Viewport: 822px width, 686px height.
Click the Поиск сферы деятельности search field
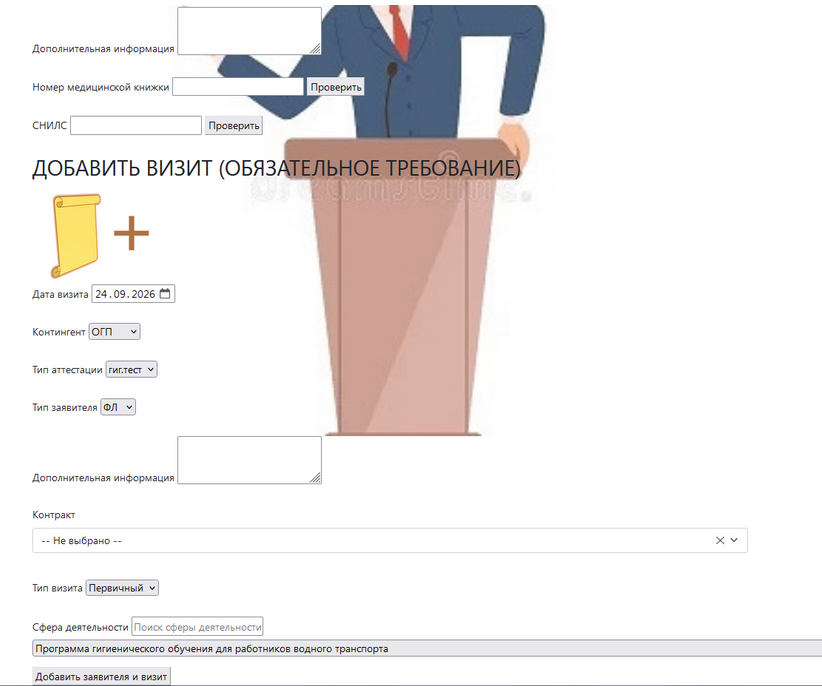(197, 627)
